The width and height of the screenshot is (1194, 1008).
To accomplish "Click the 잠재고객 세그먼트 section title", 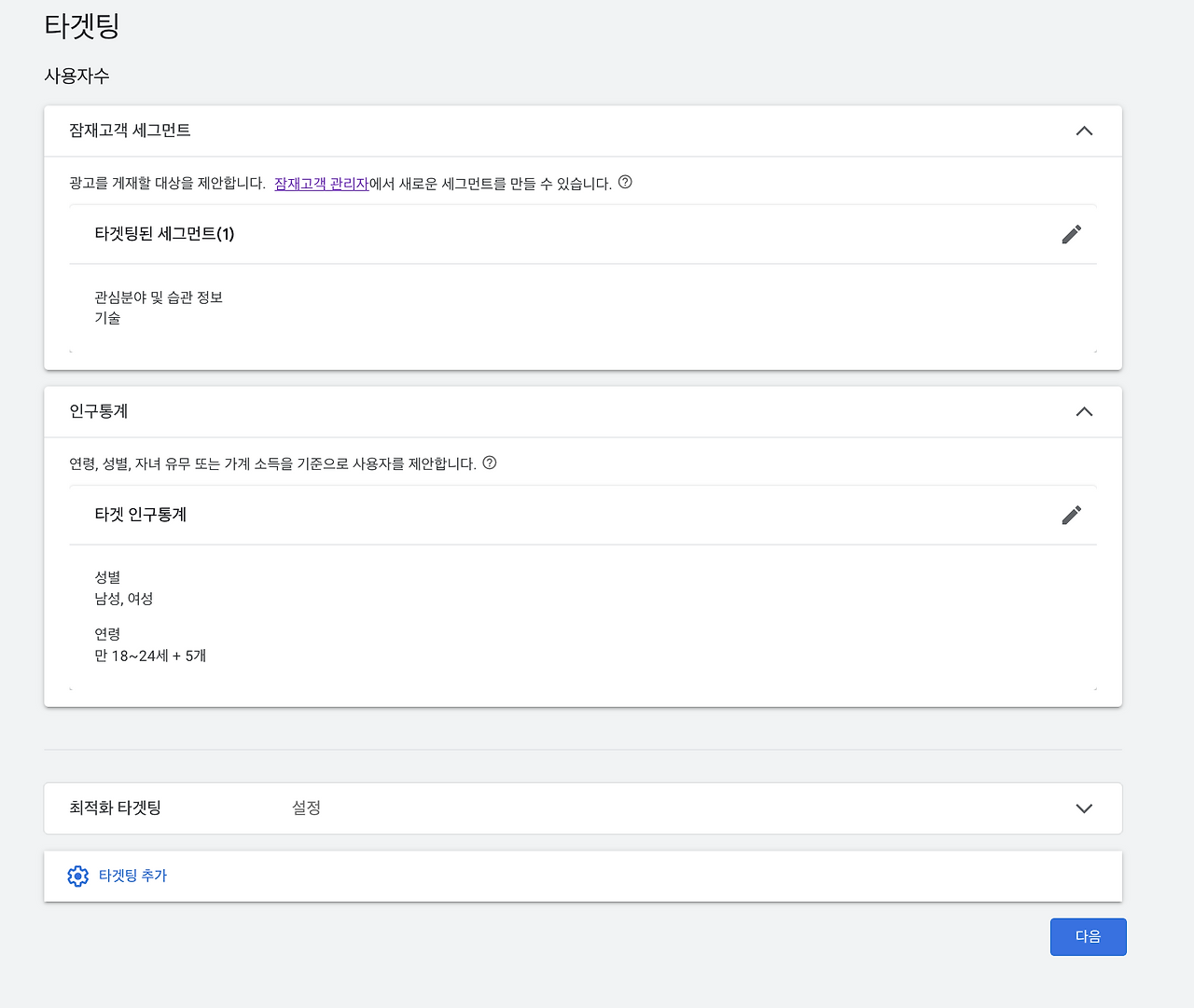I will coord(130,131).
